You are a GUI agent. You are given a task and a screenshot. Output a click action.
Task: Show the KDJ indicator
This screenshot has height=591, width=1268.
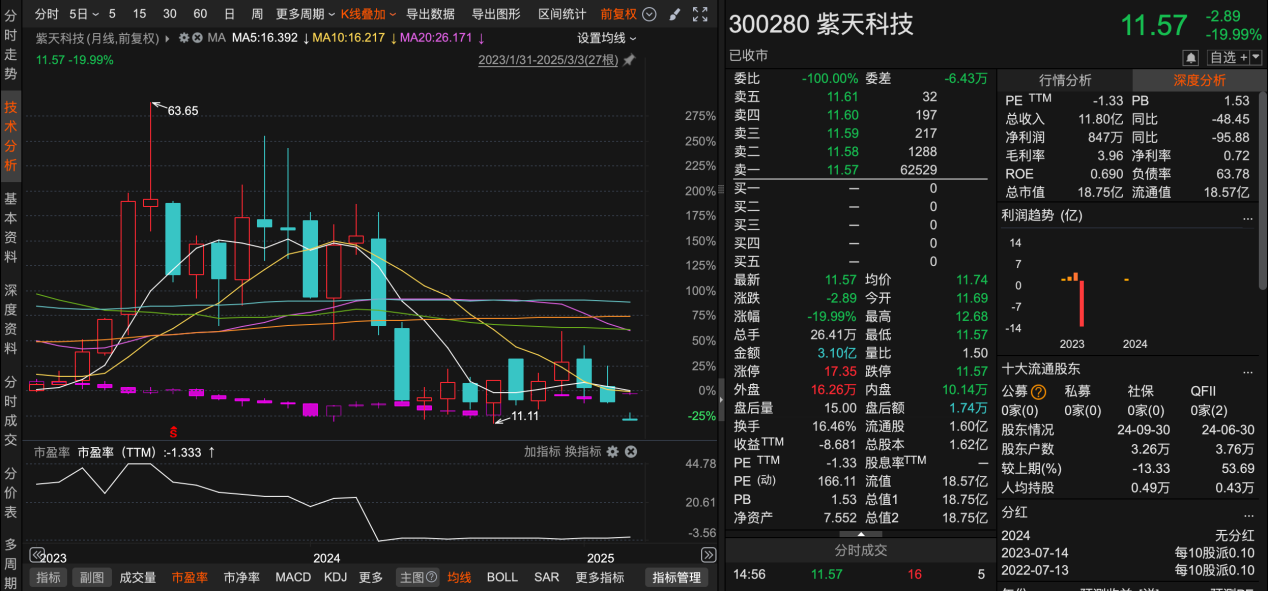click(x=336, y=577)
